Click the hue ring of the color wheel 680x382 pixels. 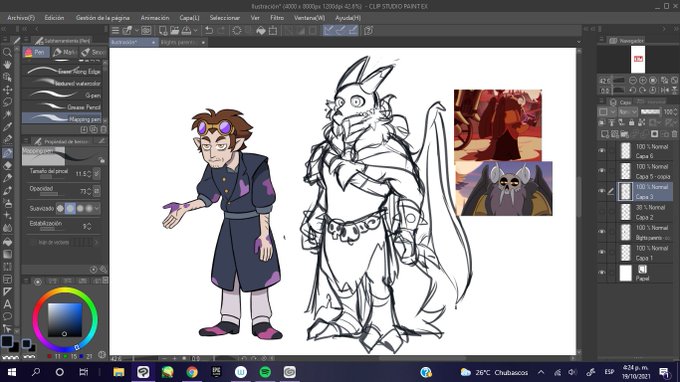click(65, 291)
